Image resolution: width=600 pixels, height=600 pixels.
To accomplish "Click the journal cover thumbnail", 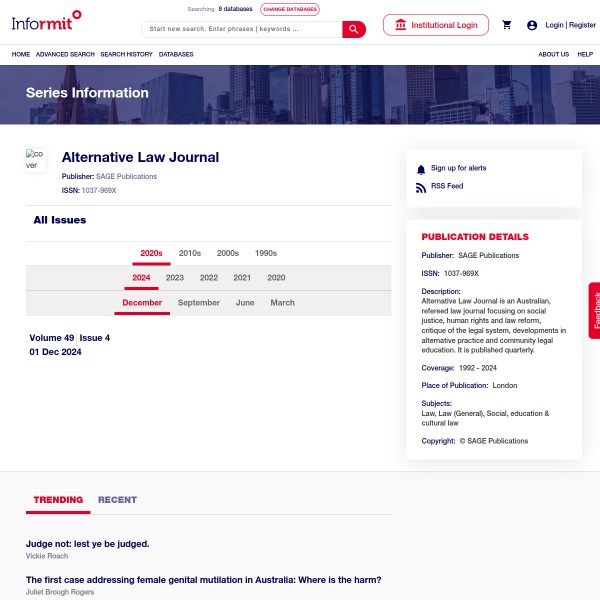I will [36, 160].
